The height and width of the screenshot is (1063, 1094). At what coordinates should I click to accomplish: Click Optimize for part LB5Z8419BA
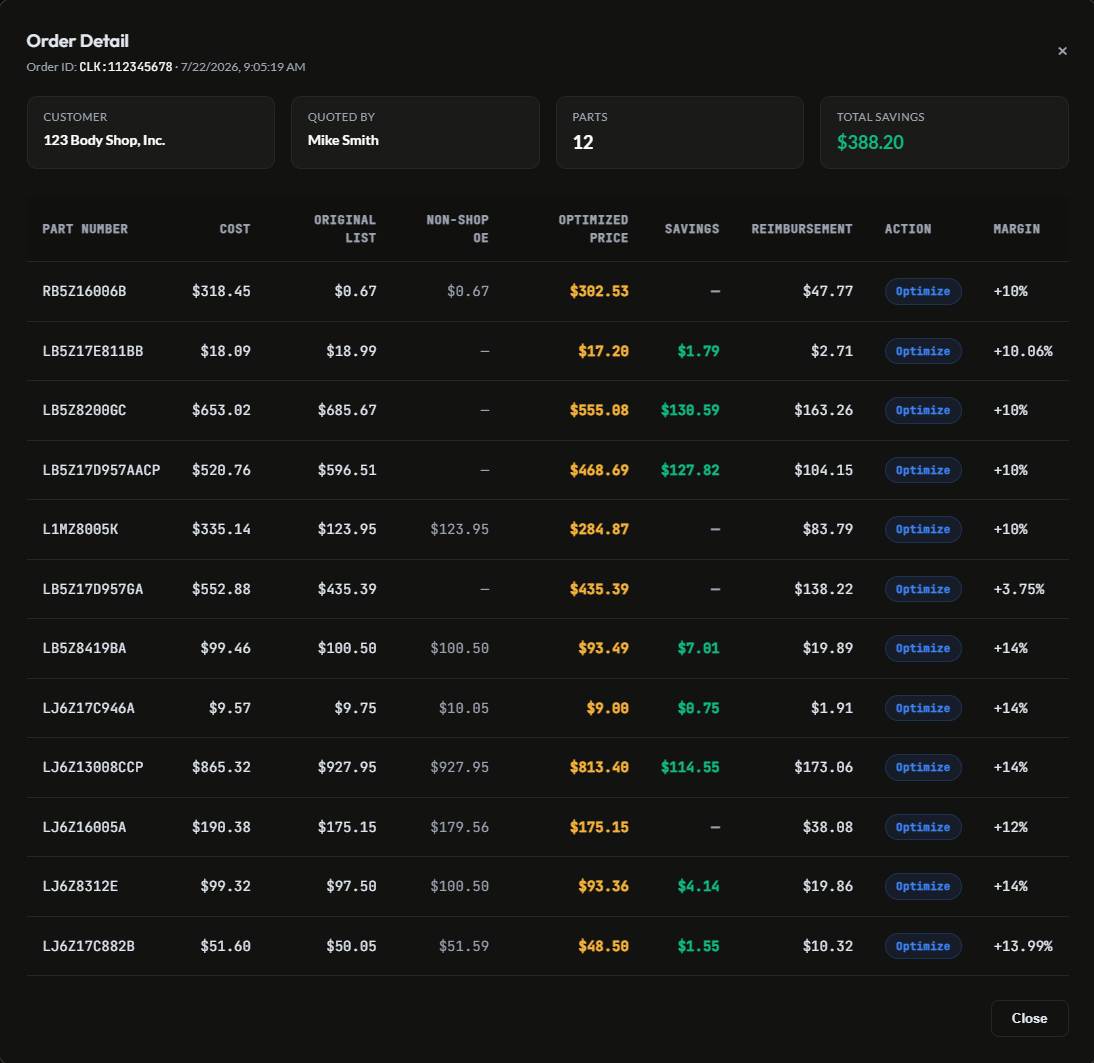tap(922, 649)
